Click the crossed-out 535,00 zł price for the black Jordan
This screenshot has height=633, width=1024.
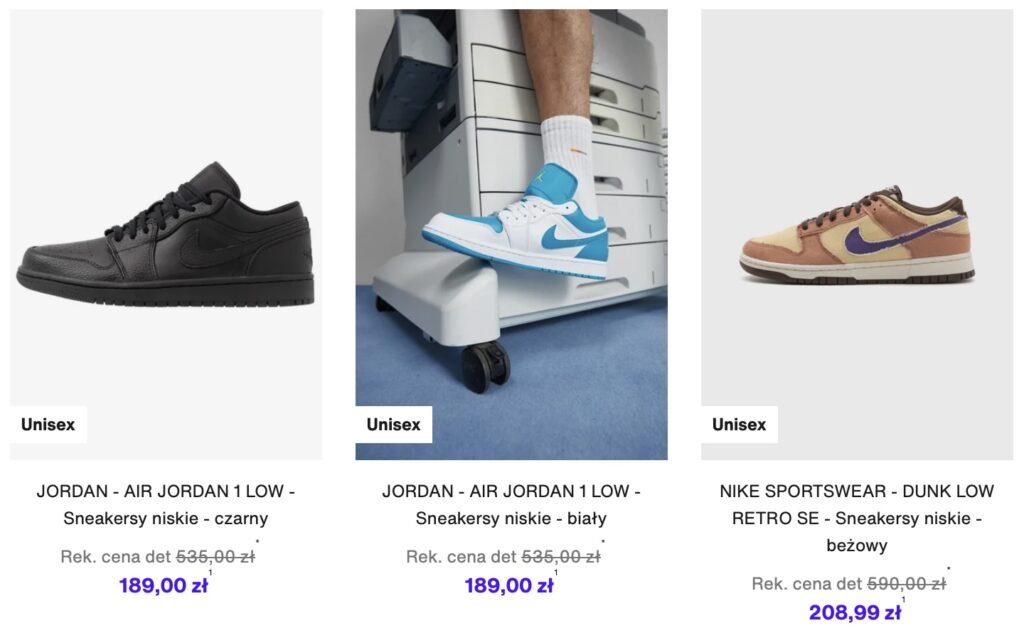(x=216, y=557)
